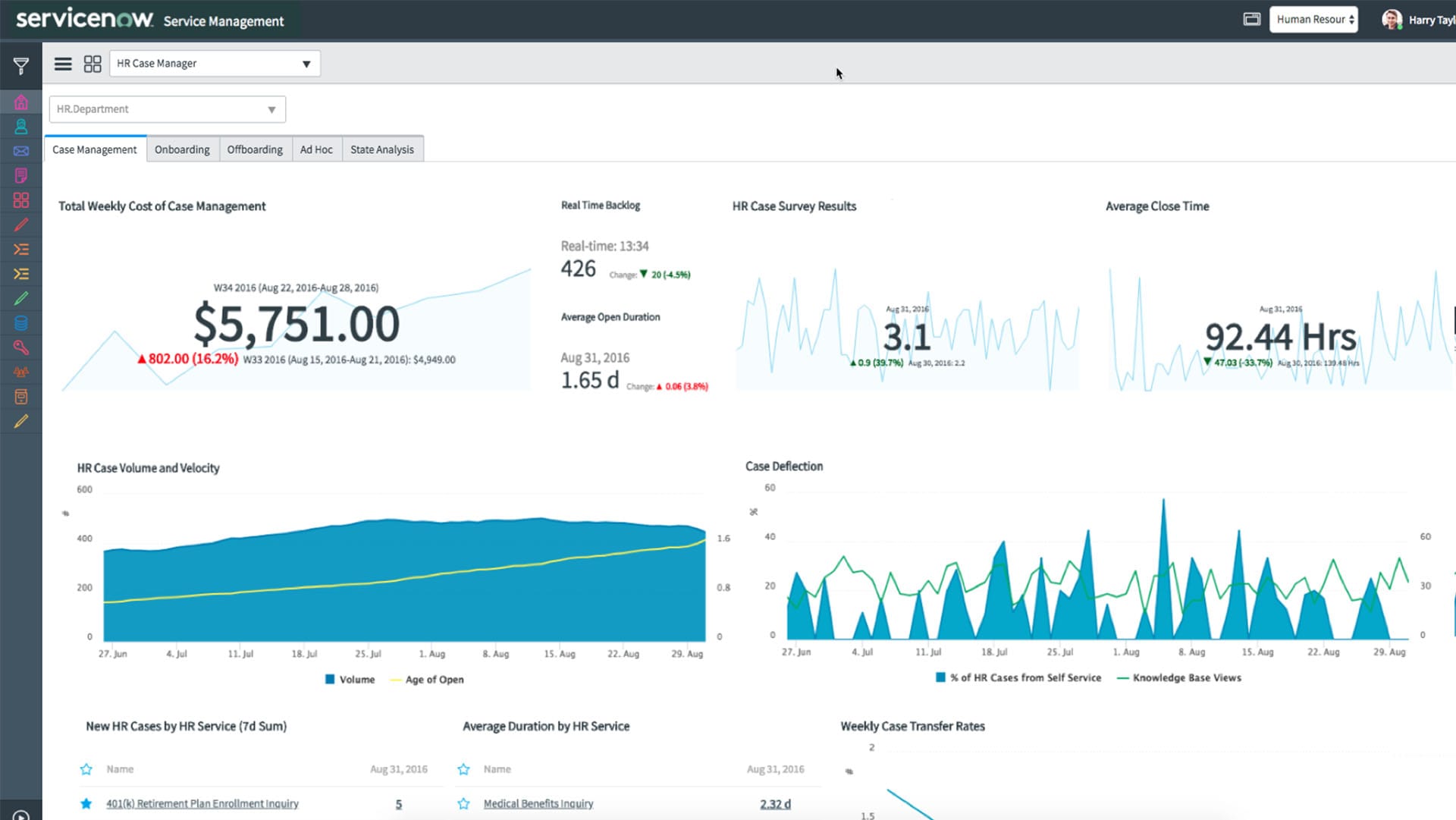Switch to the Onboarding tab

182,149
